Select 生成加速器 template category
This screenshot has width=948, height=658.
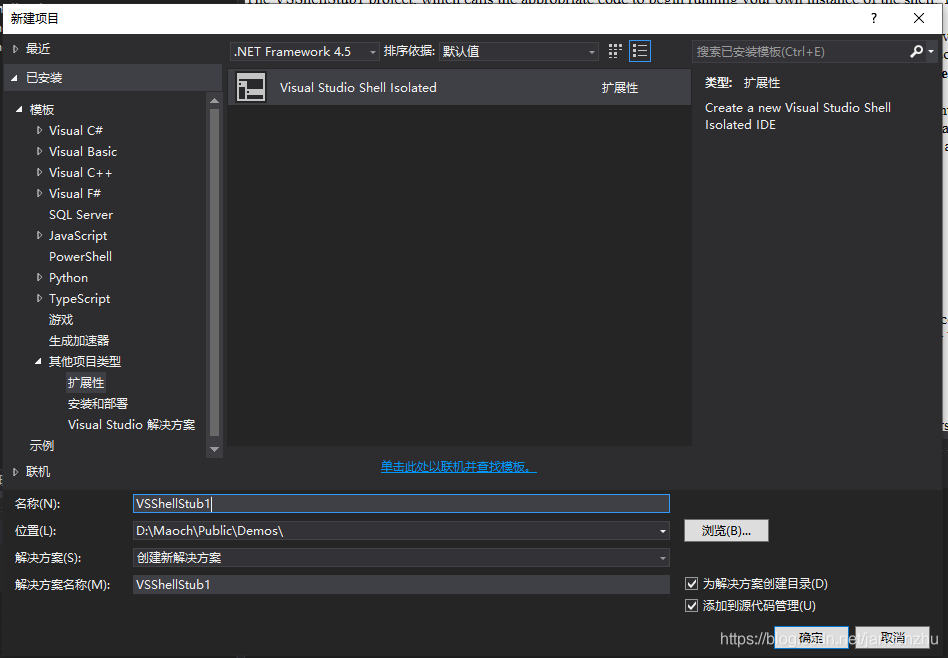tap(79, 340)
